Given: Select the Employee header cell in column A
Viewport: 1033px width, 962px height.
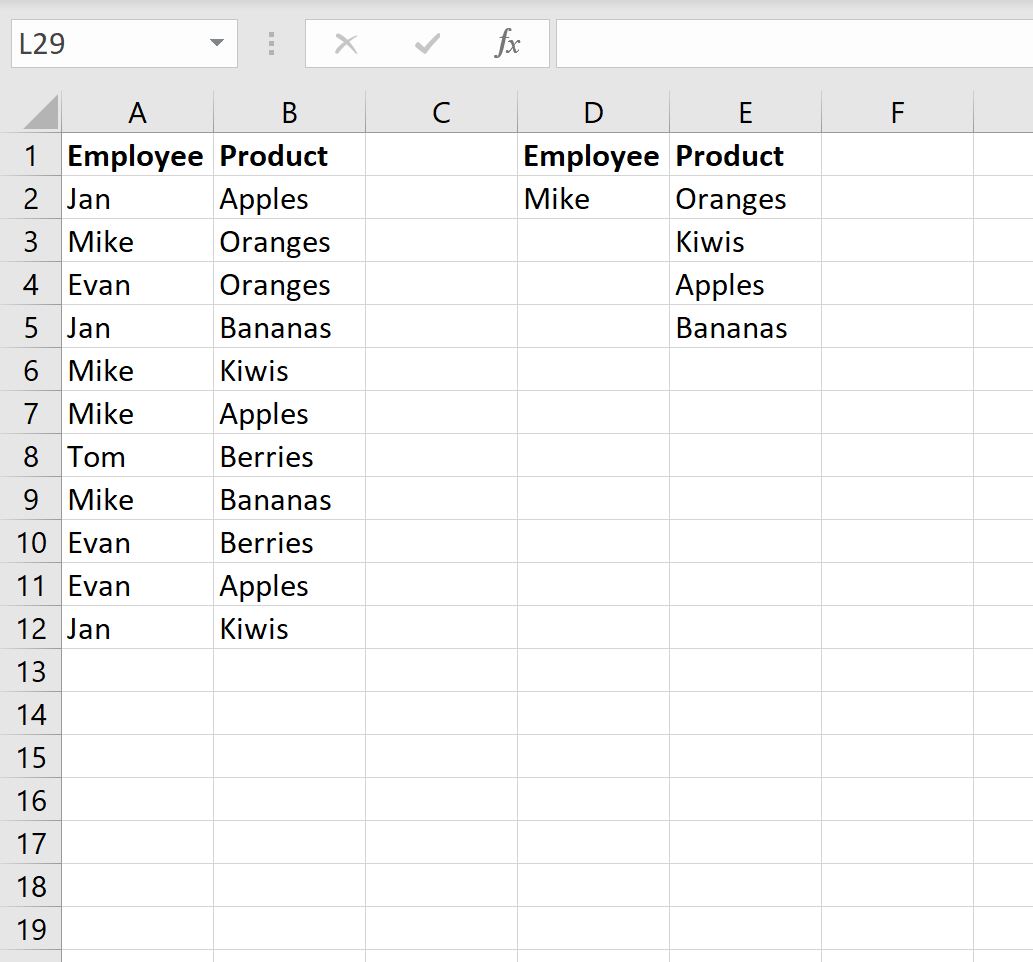Looking at the screenshot, I should coord(137,155).
